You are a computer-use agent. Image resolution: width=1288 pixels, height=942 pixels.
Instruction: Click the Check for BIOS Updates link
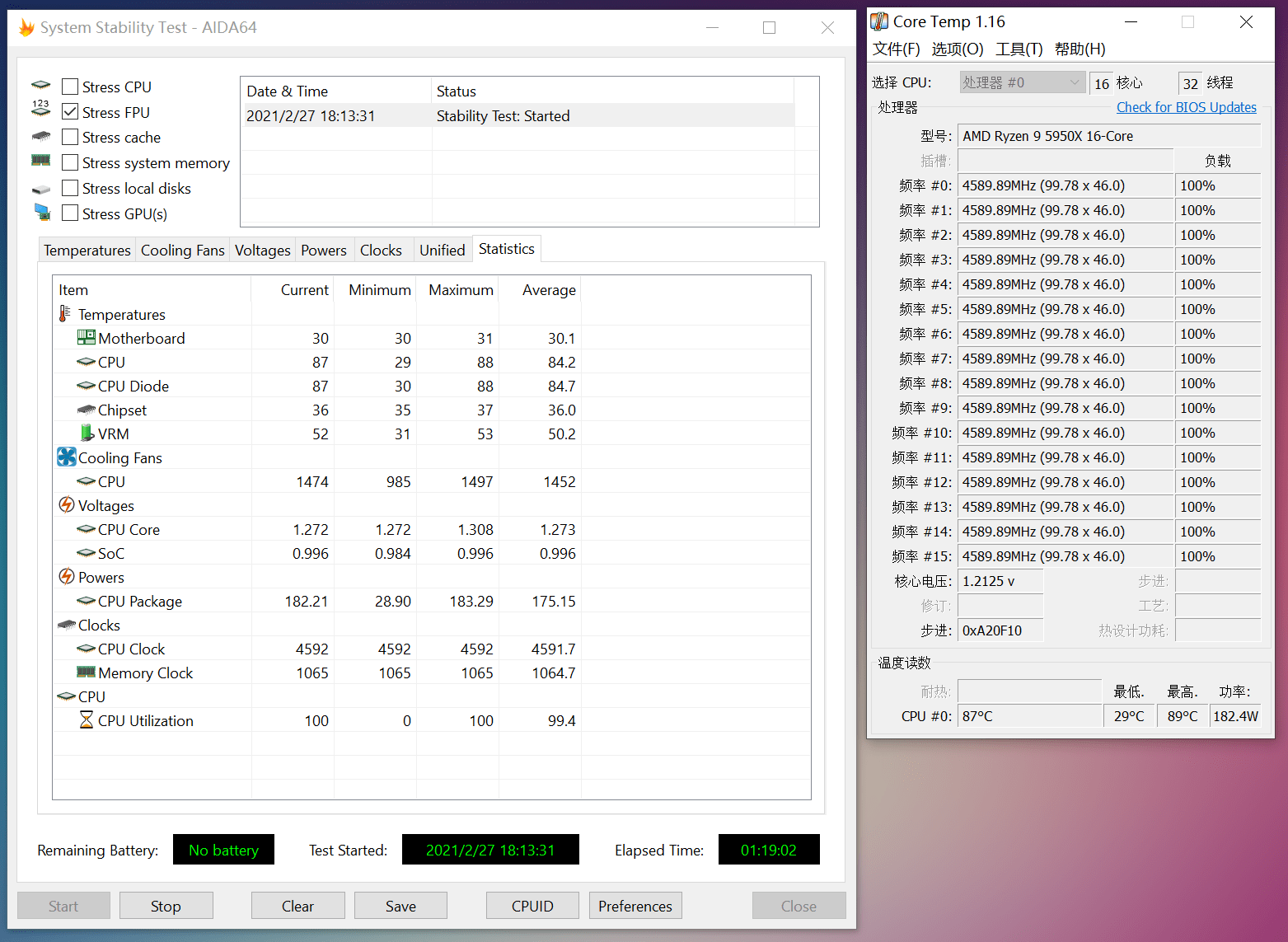click(x=1187, y=107)
